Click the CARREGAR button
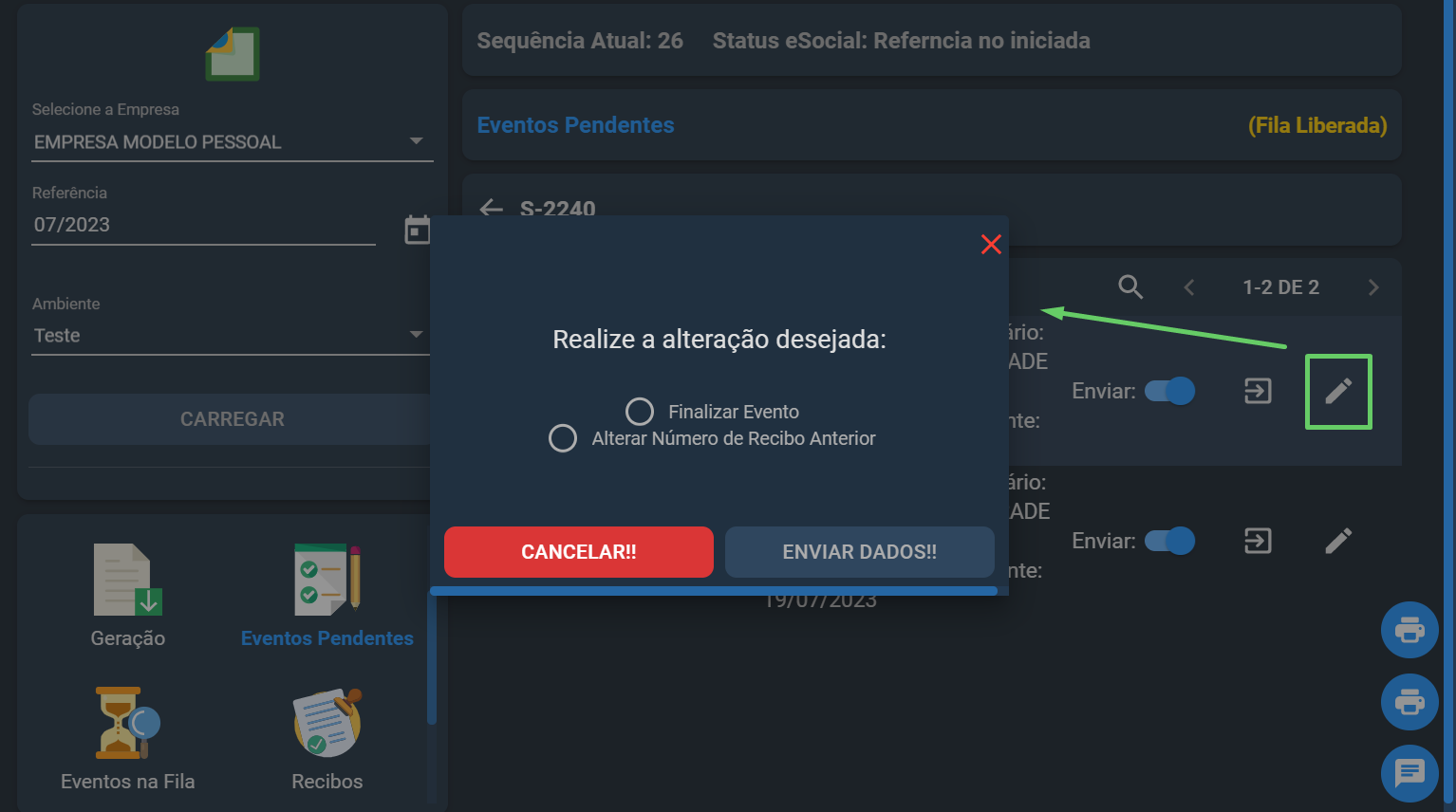The width and height of the screenshot is (1456, 812). 232,419
